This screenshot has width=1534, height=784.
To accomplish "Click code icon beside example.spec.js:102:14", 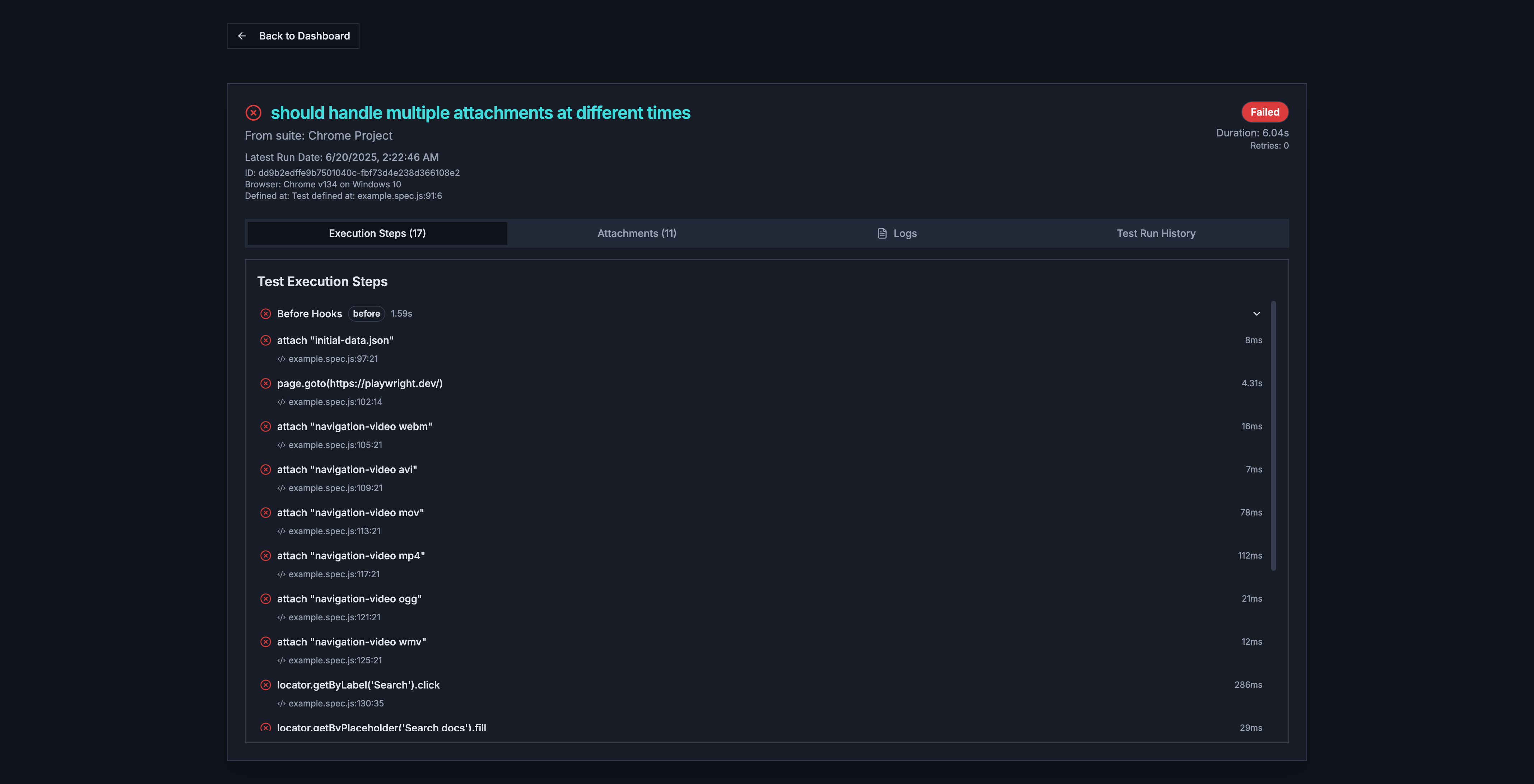I will click(x=281, y=402).
